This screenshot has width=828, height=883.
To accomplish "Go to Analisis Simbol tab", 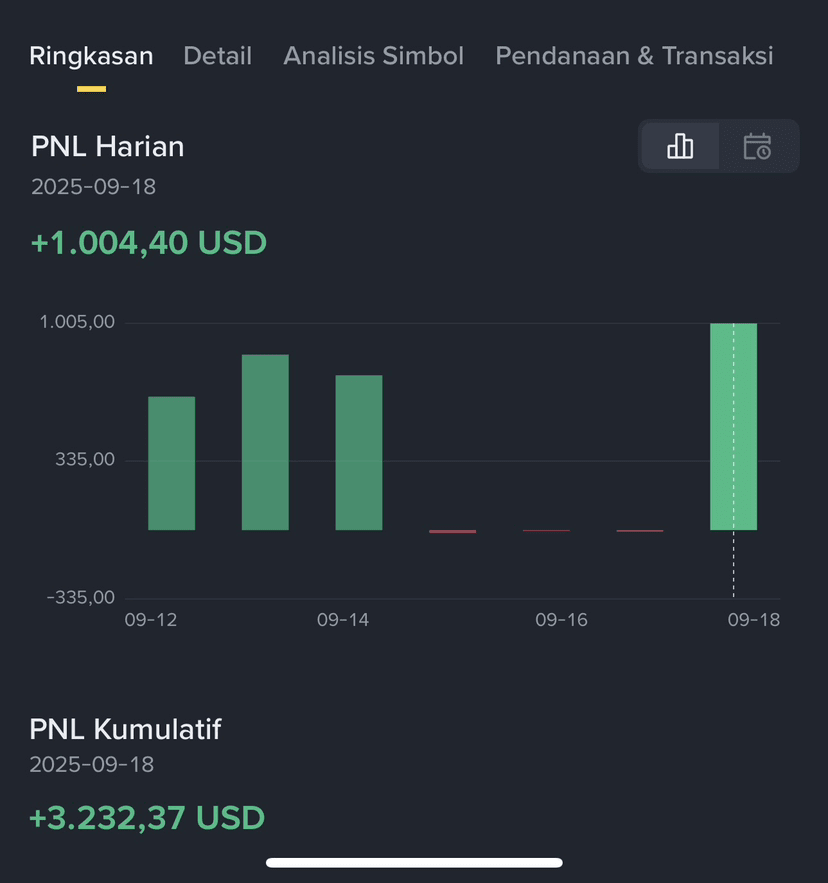I will [x=373, y=56].
